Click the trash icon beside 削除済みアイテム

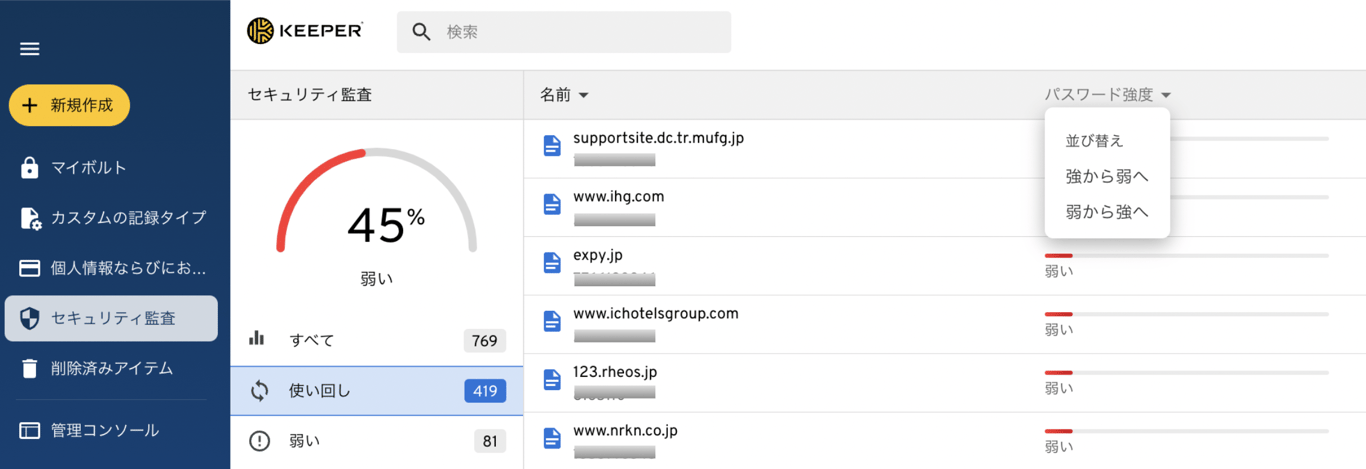tap(30, 368)
